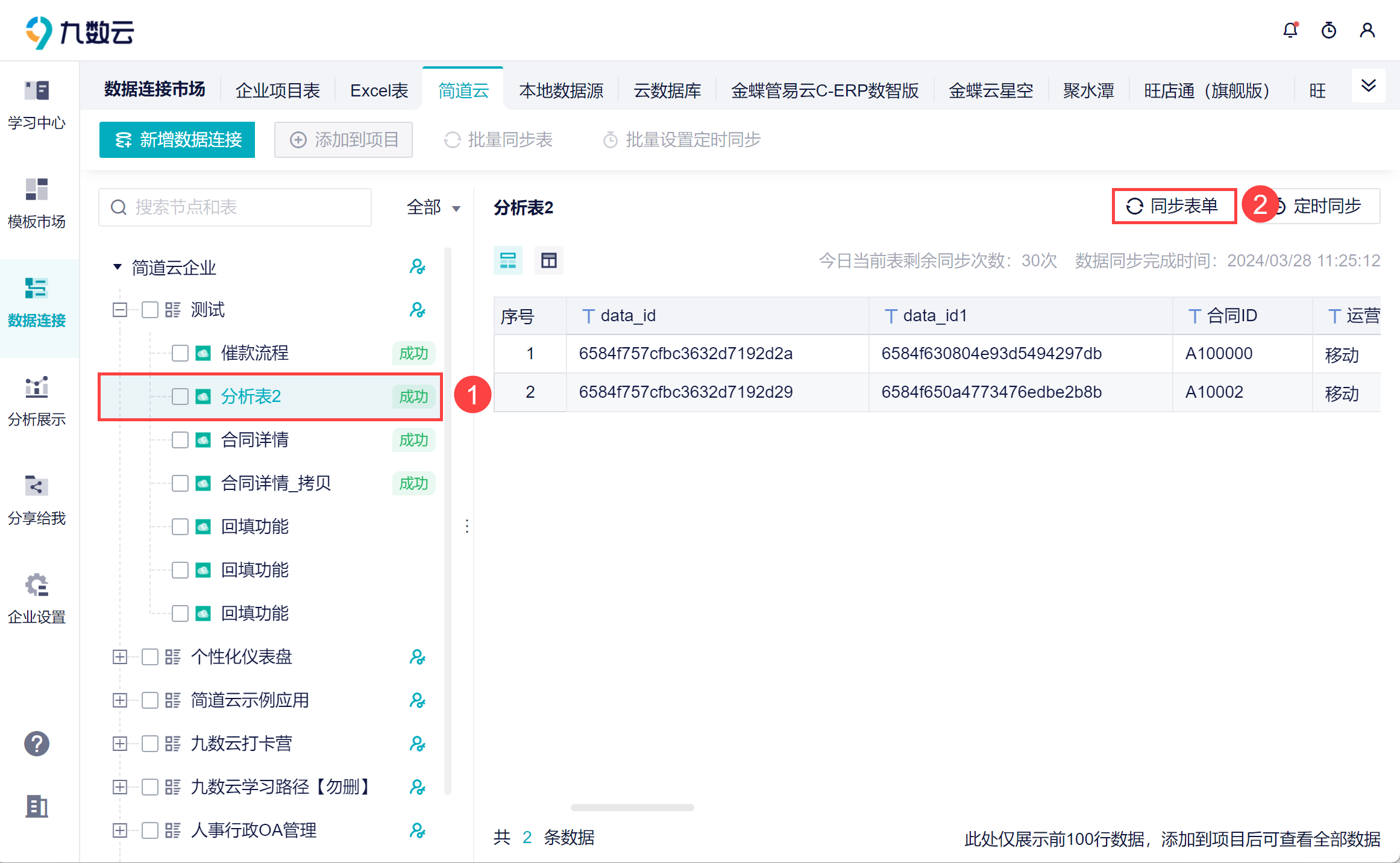Click permission icon beside 简道云企业
Image resolution: width=1400 pixels, height=863 pixels.
pos(417,267)
